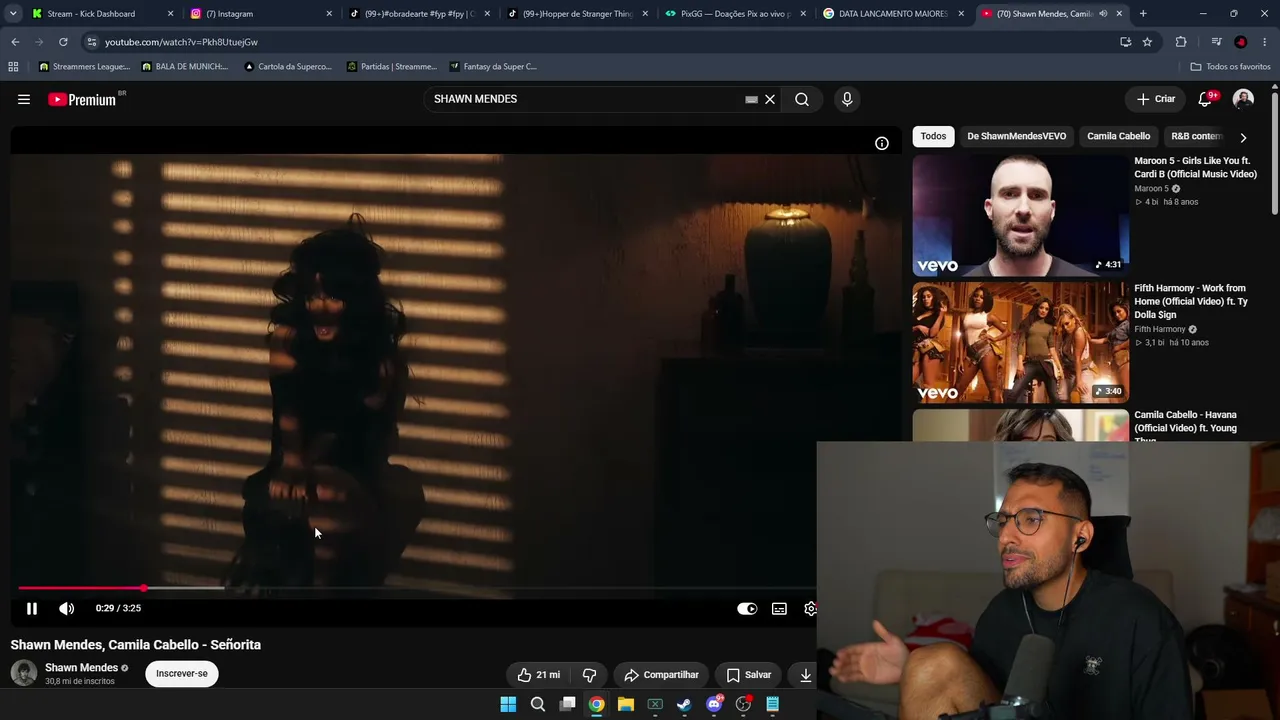Open the Chrome apps grid in bookmarks bar
This screenshot has height=720, width=1280.
[13, 67]
